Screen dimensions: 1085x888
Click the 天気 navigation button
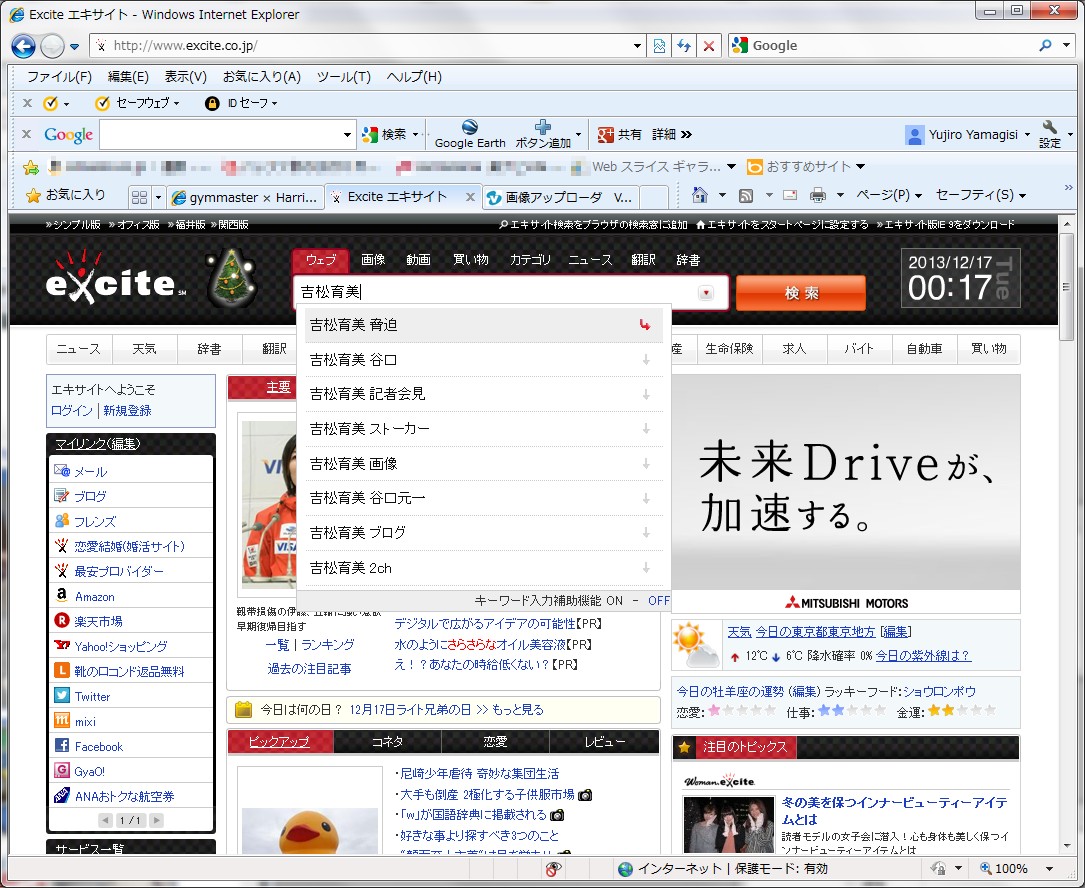click(145, 349)
